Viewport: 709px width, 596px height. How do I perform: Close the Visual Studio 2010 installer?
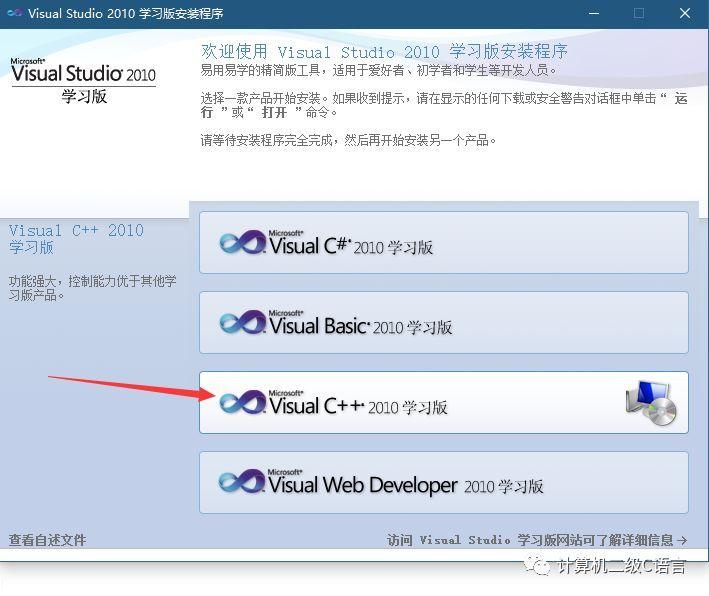(x=685, y=13)
